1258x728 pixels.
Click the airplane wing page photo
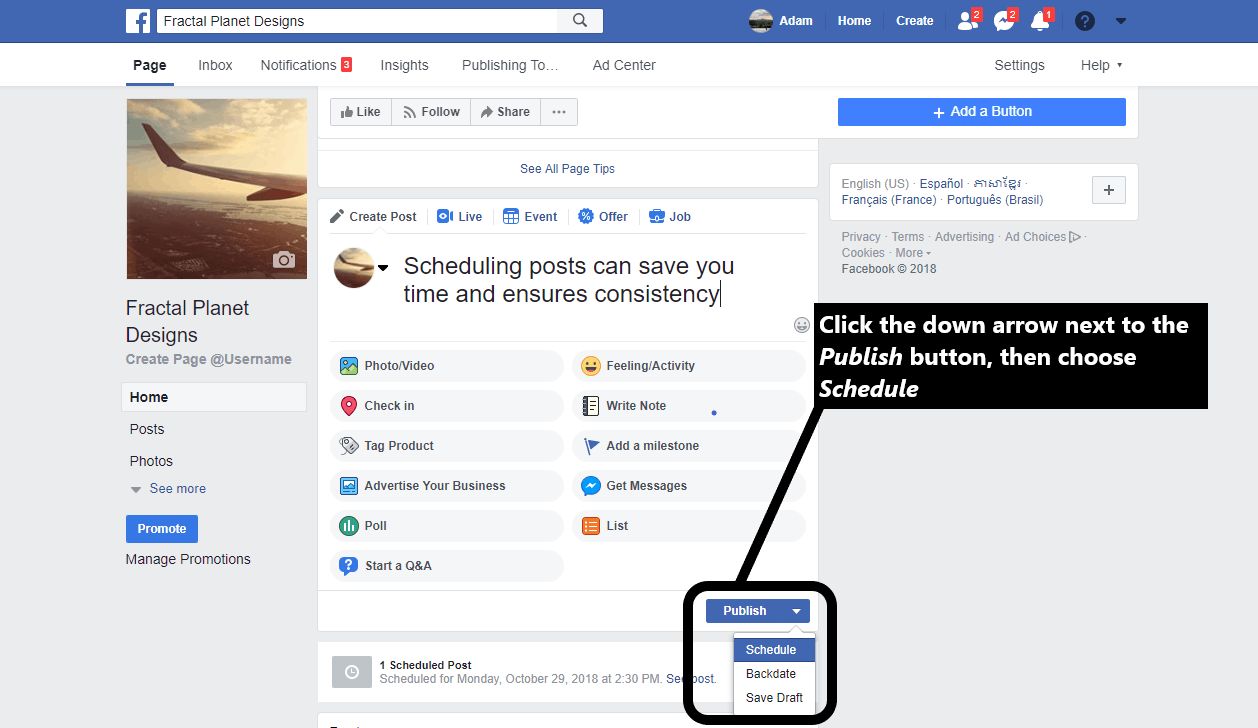217,189
